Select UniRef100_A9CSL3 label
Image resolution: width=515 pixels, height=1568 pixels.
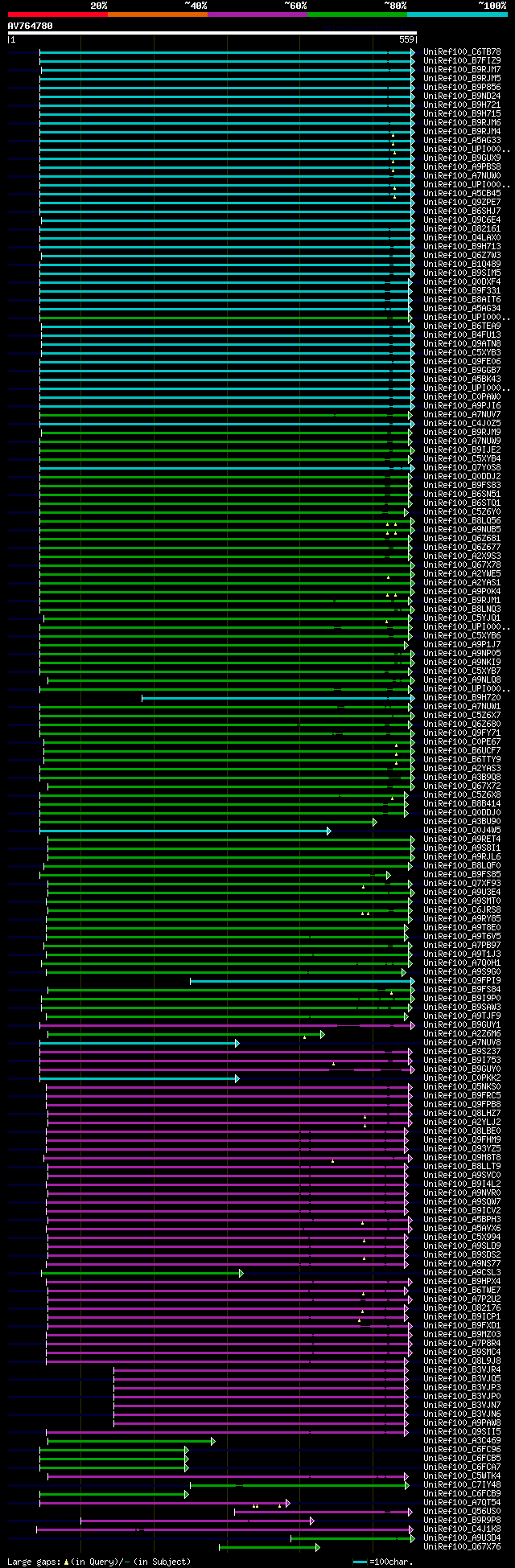[462, 1273]
